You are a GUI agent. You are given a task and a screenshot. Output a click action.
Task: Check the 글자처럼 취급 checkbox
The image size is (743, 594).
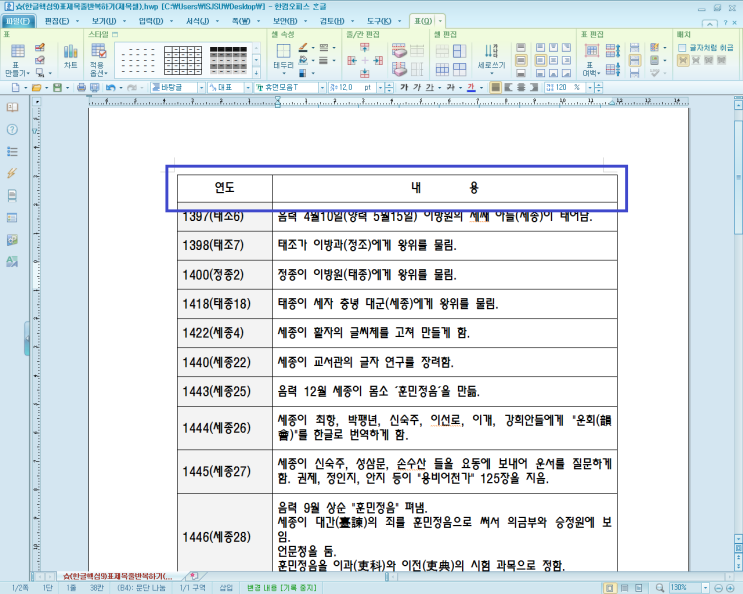pyautogui.click(x=682, y=48)
